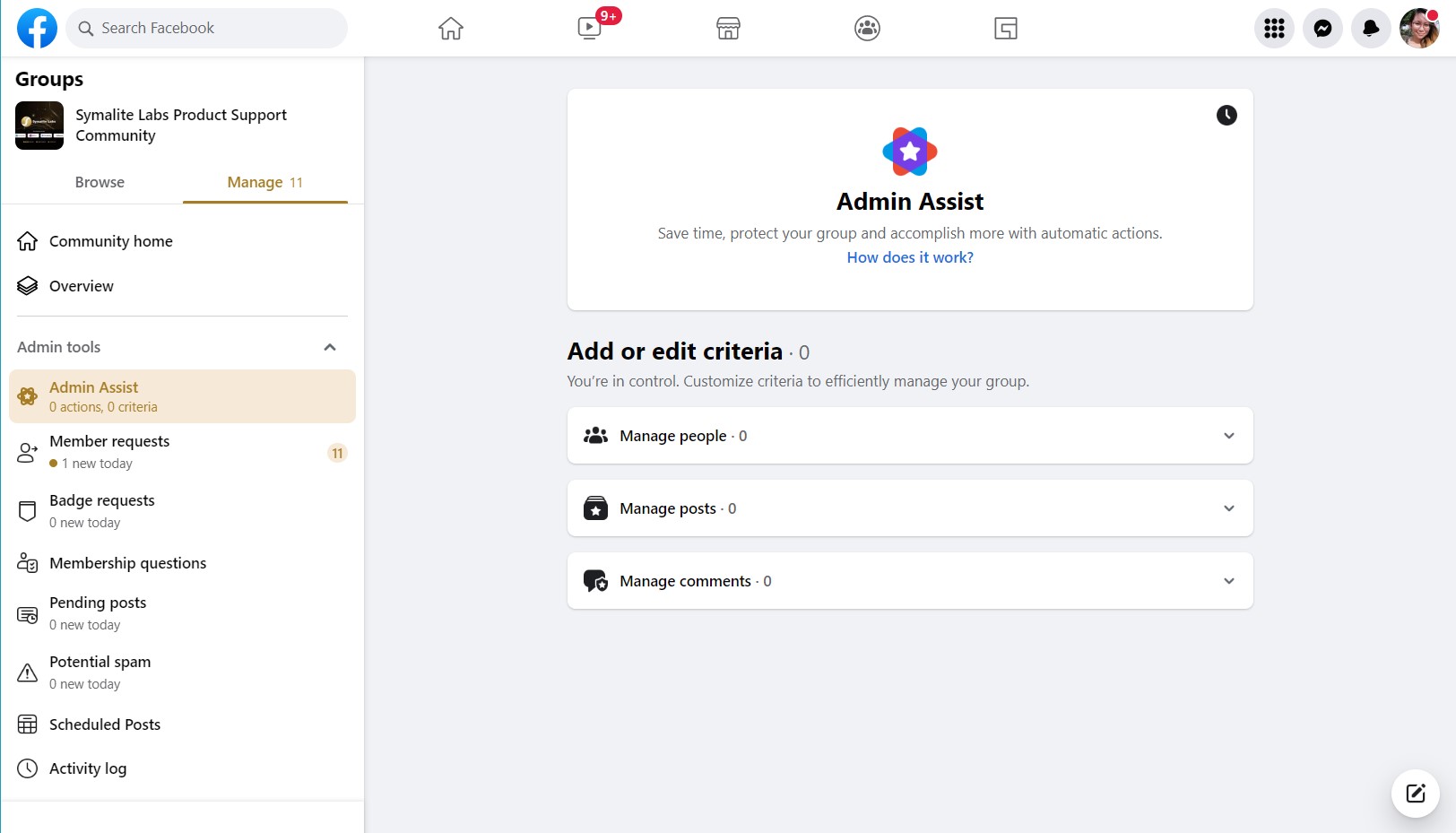Screen dimensions: 1456x833
Task: Open the Video tab with 9+ notifications
Action: point(589,28)
